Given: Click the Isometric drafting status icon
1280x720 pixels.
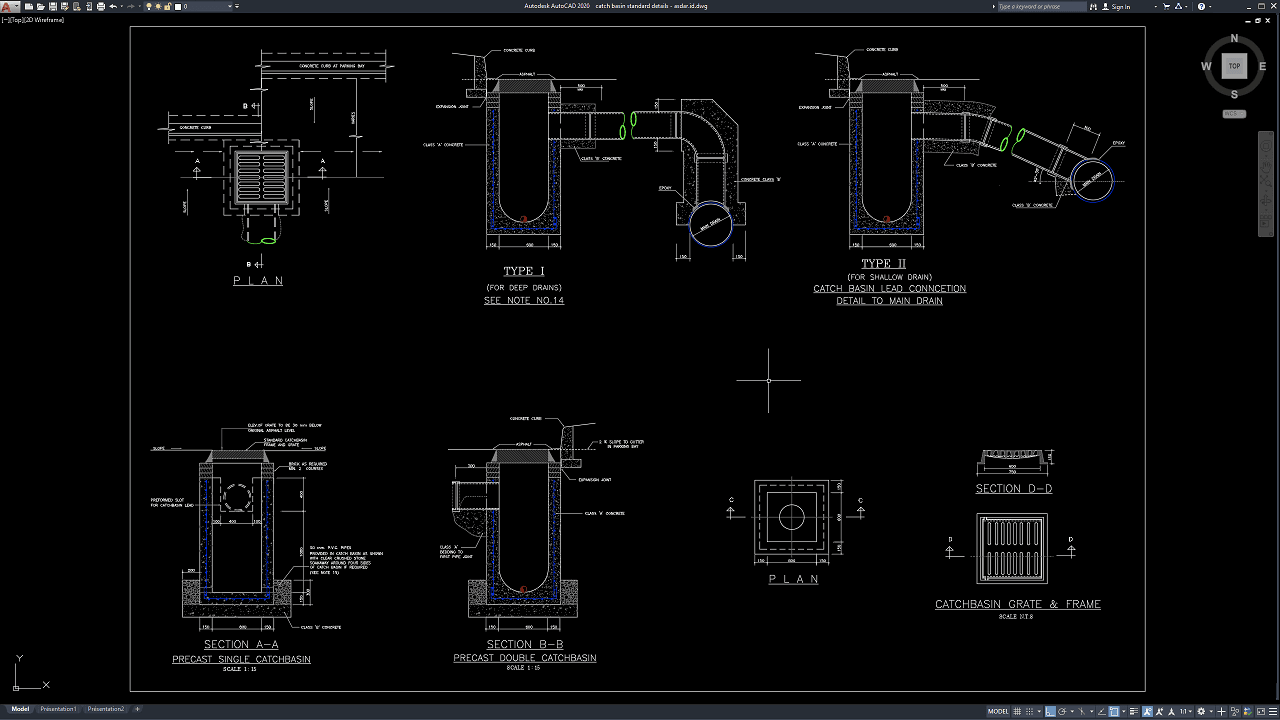Looking at the screenshot, I should point(1082,711).
